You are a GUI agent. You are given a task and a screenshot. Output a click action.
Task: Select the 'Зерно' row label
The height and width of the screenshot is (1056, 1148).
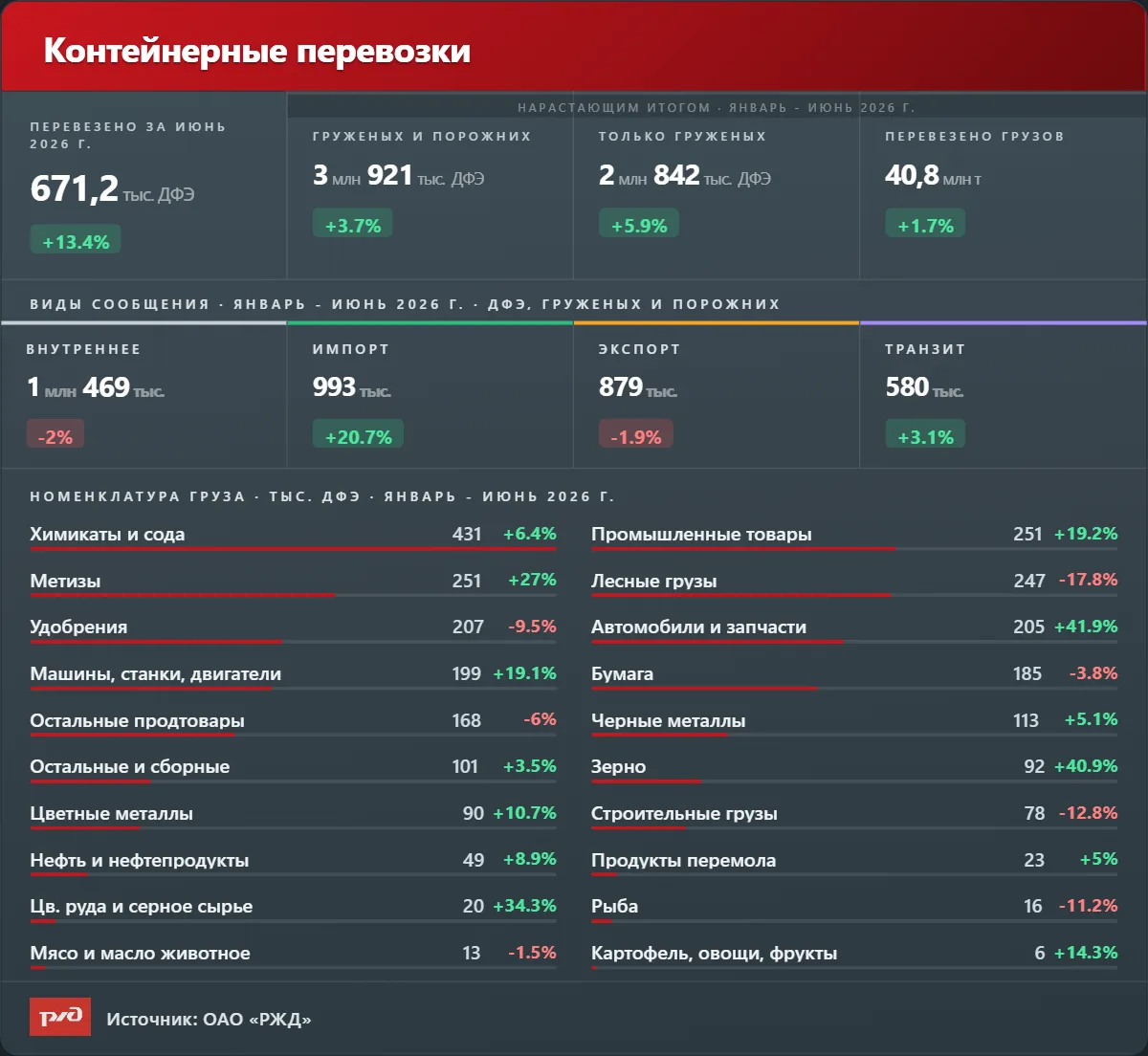coord(618,767)
